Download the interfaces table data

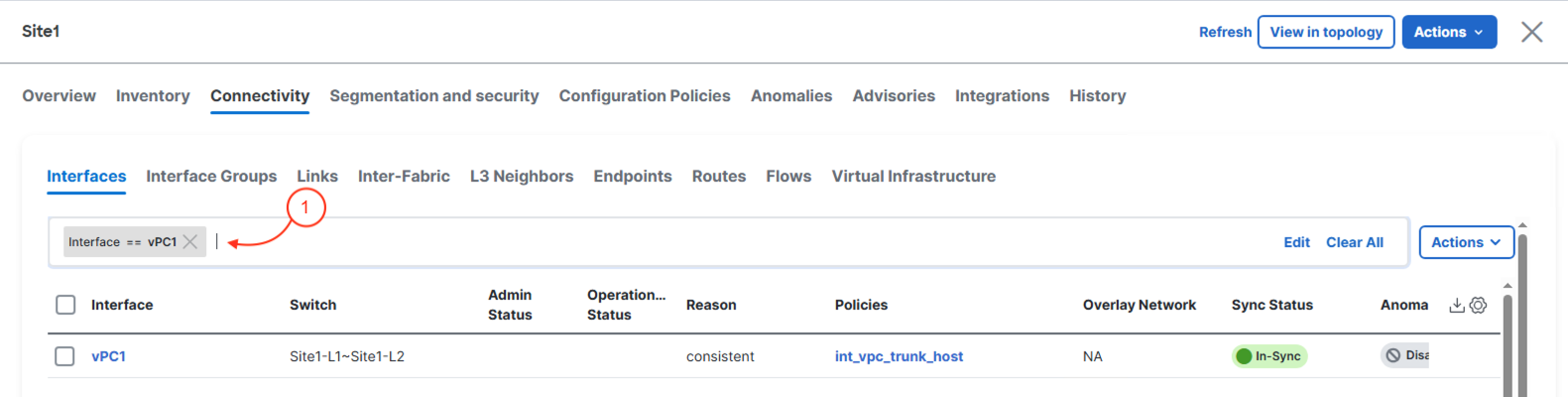pyautogui.click(x=1457, y=305)
